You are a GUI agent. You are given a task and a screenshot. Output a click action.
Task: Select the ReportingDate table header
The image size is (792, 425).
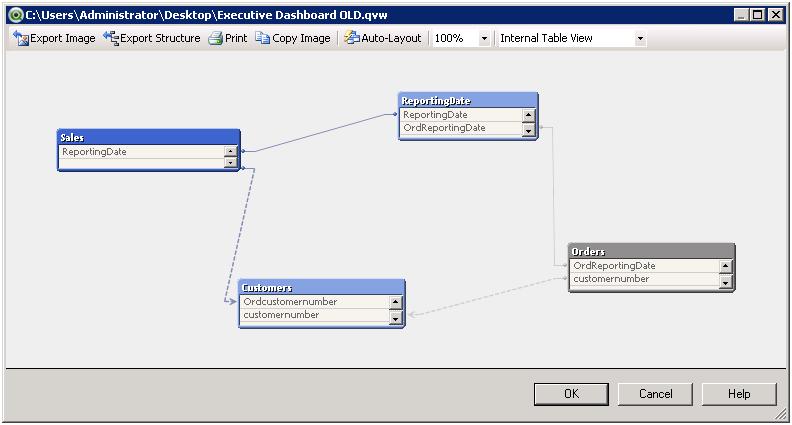[x=468, y=101]
